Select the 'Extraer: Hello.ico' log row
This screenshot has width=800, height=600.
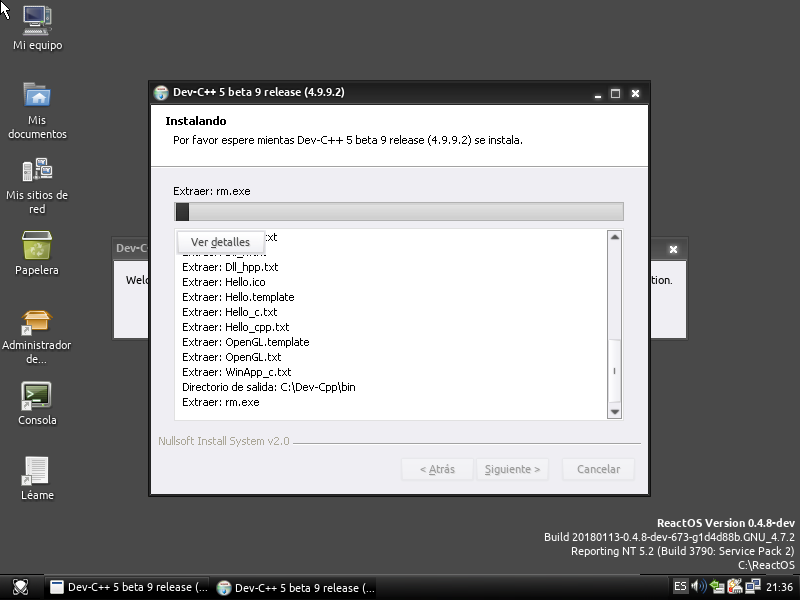coord(223,282)
